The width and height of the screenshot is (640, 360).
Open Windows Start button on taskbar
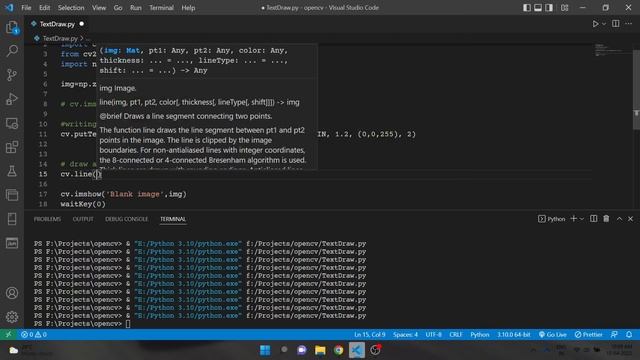pos(265,350)
